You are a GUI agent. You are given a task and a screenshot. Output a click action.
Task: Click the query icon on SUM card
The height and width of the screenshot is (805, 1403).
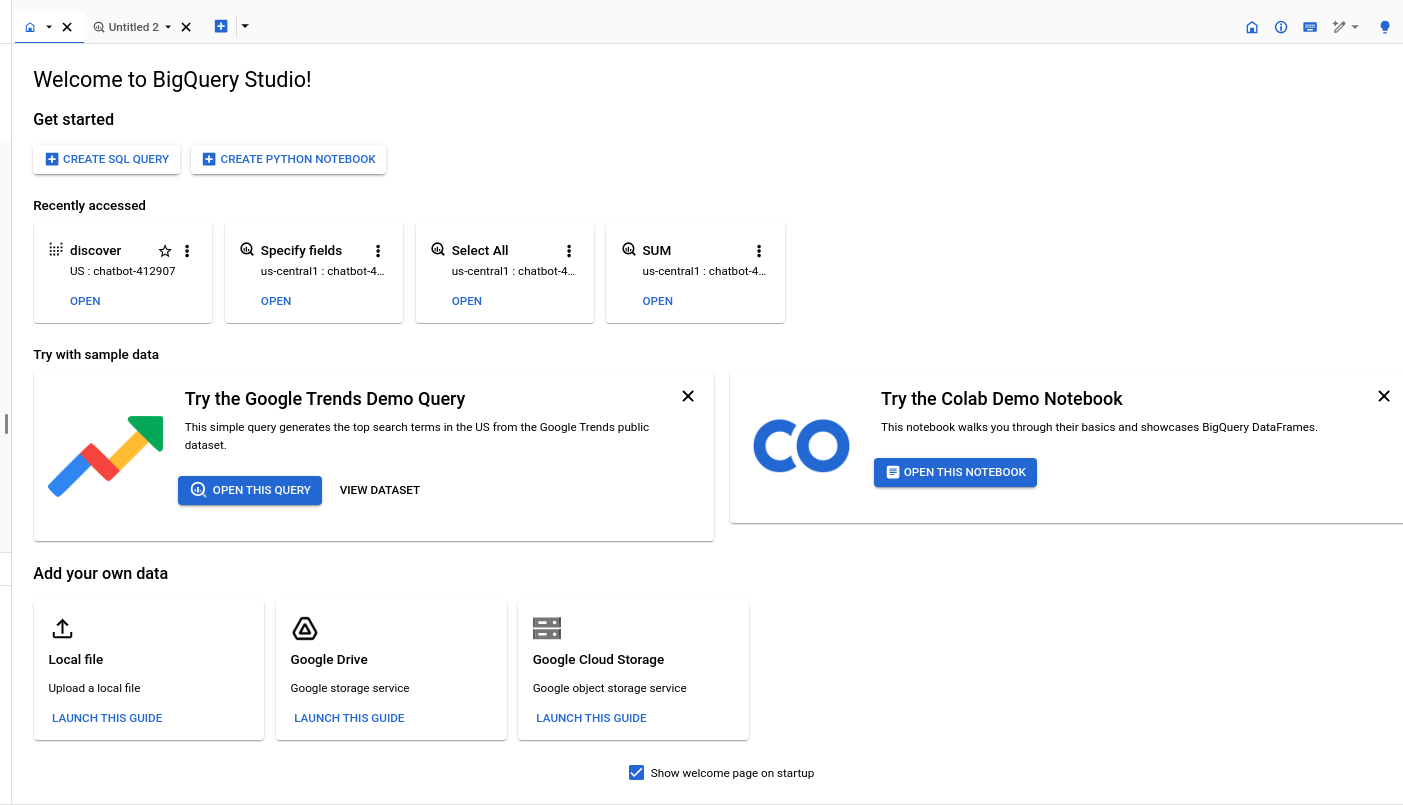click(x=629, y=249)
